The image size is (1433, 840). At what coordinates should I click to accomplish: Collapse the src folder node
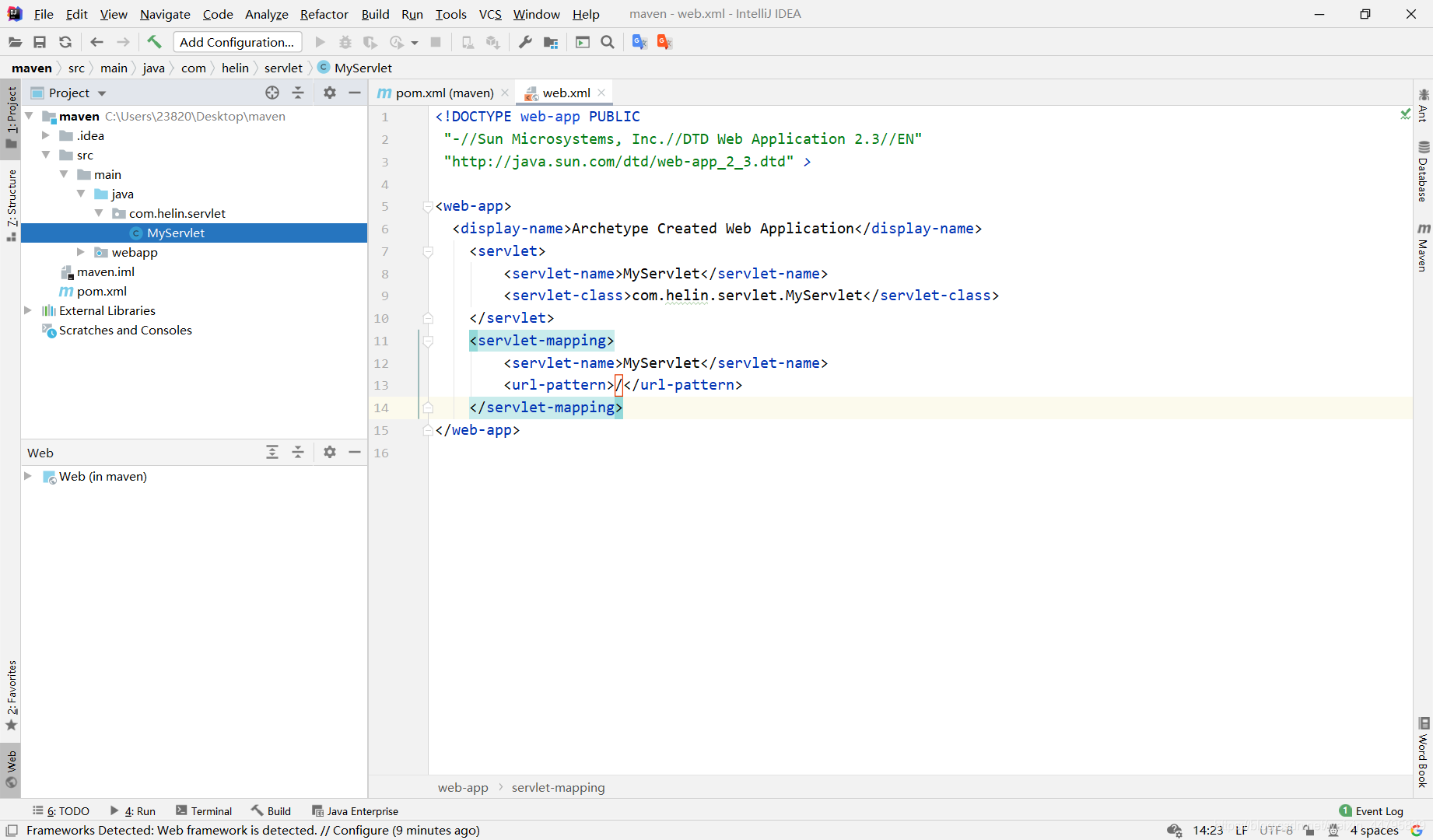[45, 155]
